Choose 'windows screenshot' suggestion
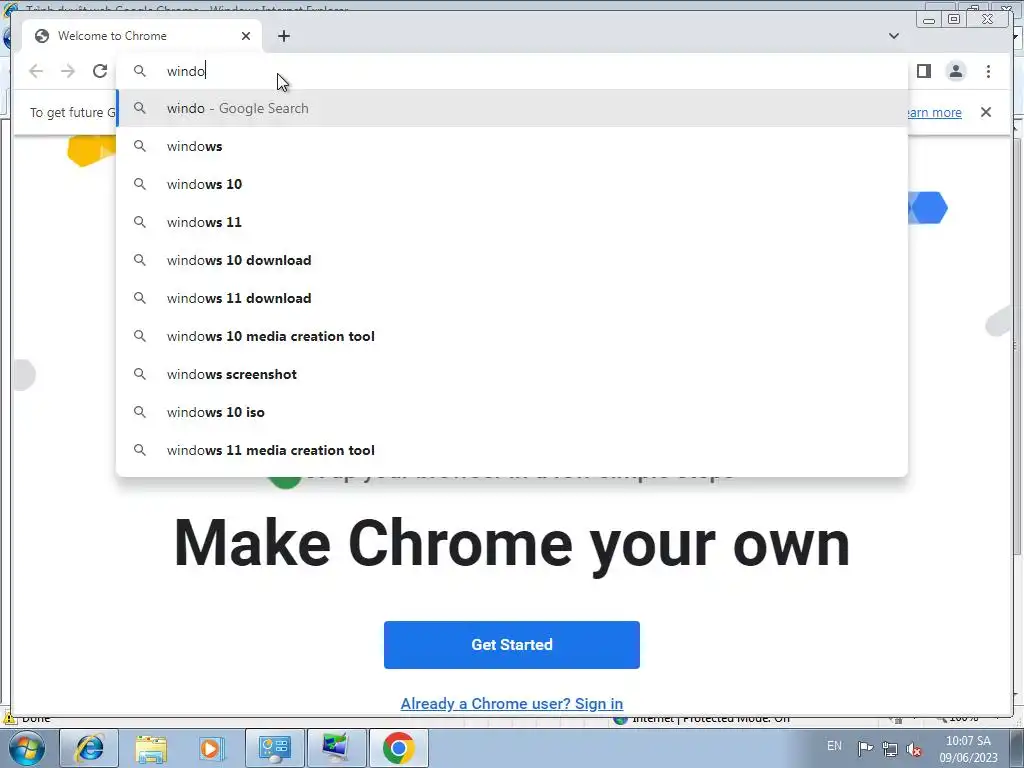Screen dimensions: 1024x768 coord(512,374)
